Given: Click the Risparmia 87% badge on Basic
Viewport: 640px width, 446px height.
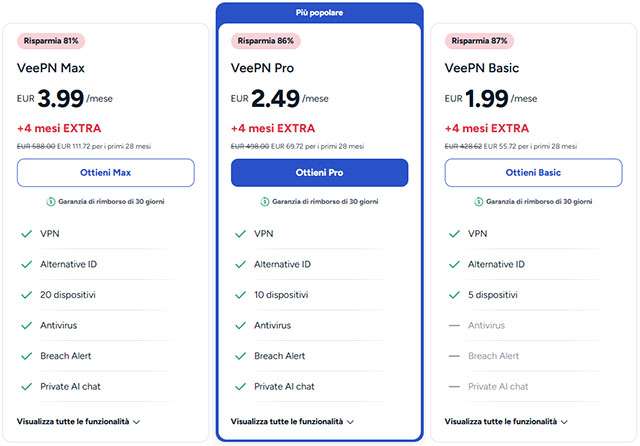Looking at the screenshot, I should pyautogui.click(x=479, y=41).
